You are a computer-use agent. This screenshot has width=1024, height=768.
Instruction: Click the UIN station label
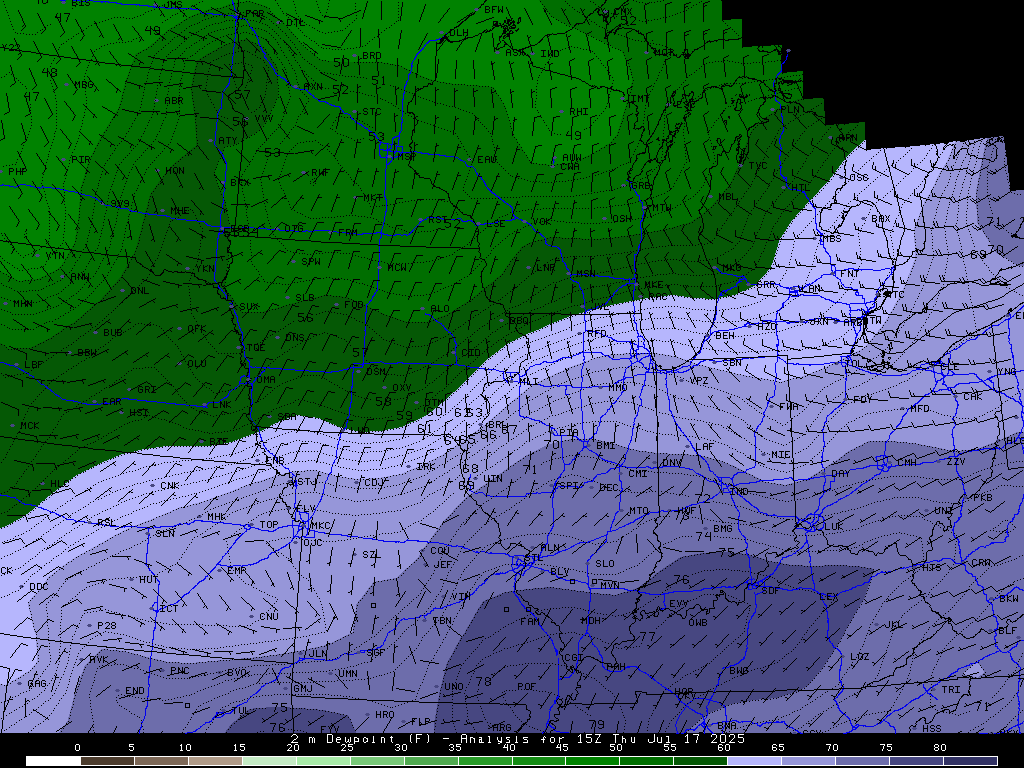click(493, 479)
